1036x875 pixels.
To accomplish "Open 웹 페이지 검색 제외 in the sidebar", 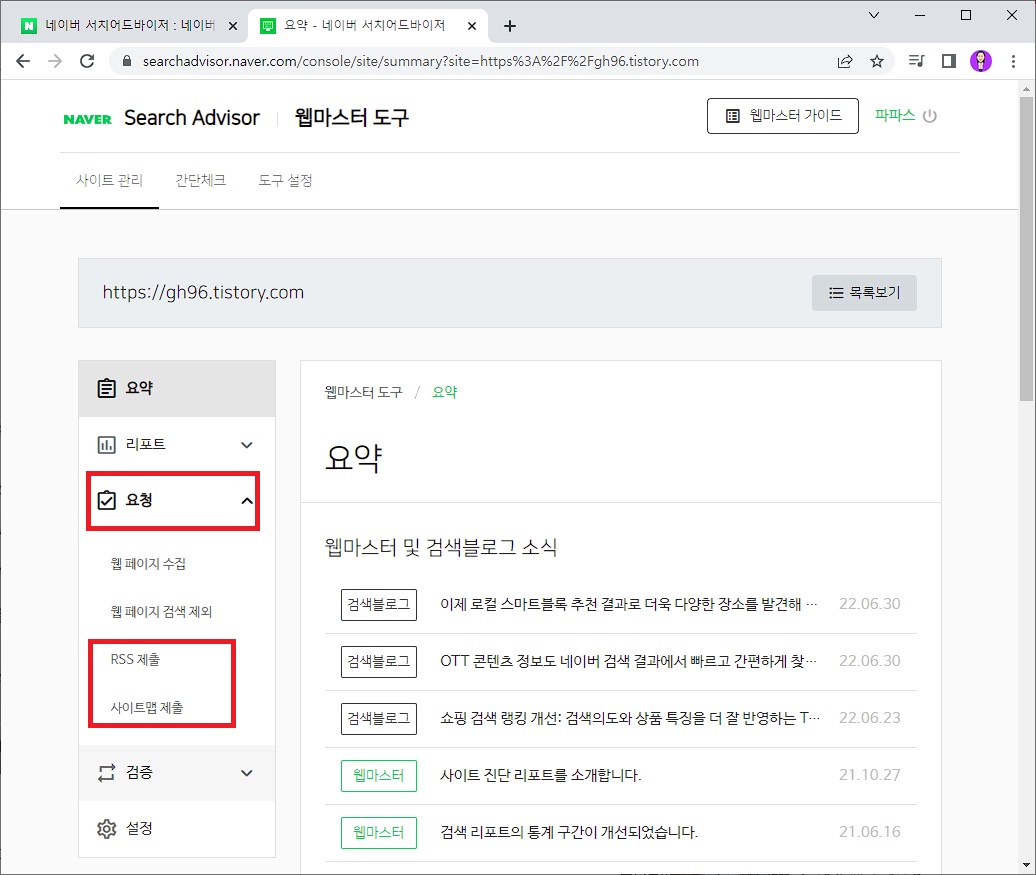I will click(161, 612).
